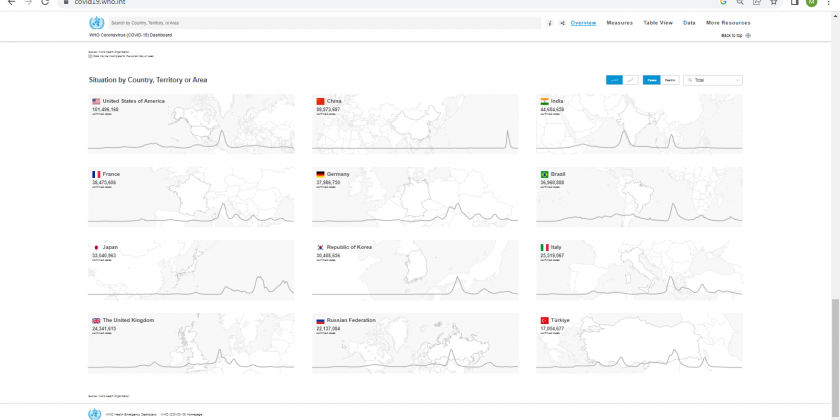Click the browser zoom magnifier icon
Screen dimensions: 840x420
738,3
